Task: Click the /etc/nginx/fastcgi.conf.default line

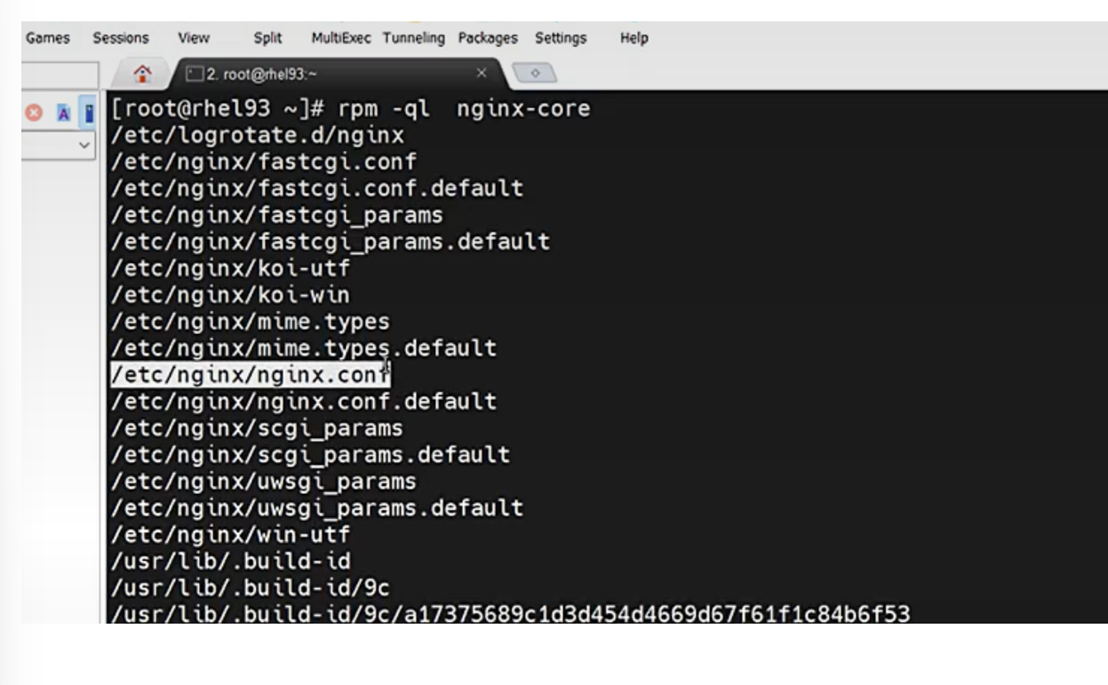Action: [317, 189]
